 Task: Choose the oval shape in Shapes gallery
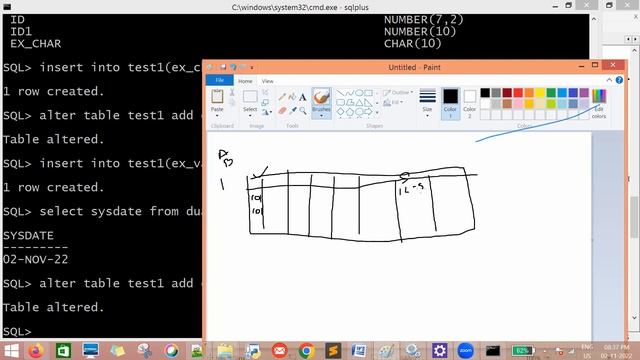pos(359,93)
